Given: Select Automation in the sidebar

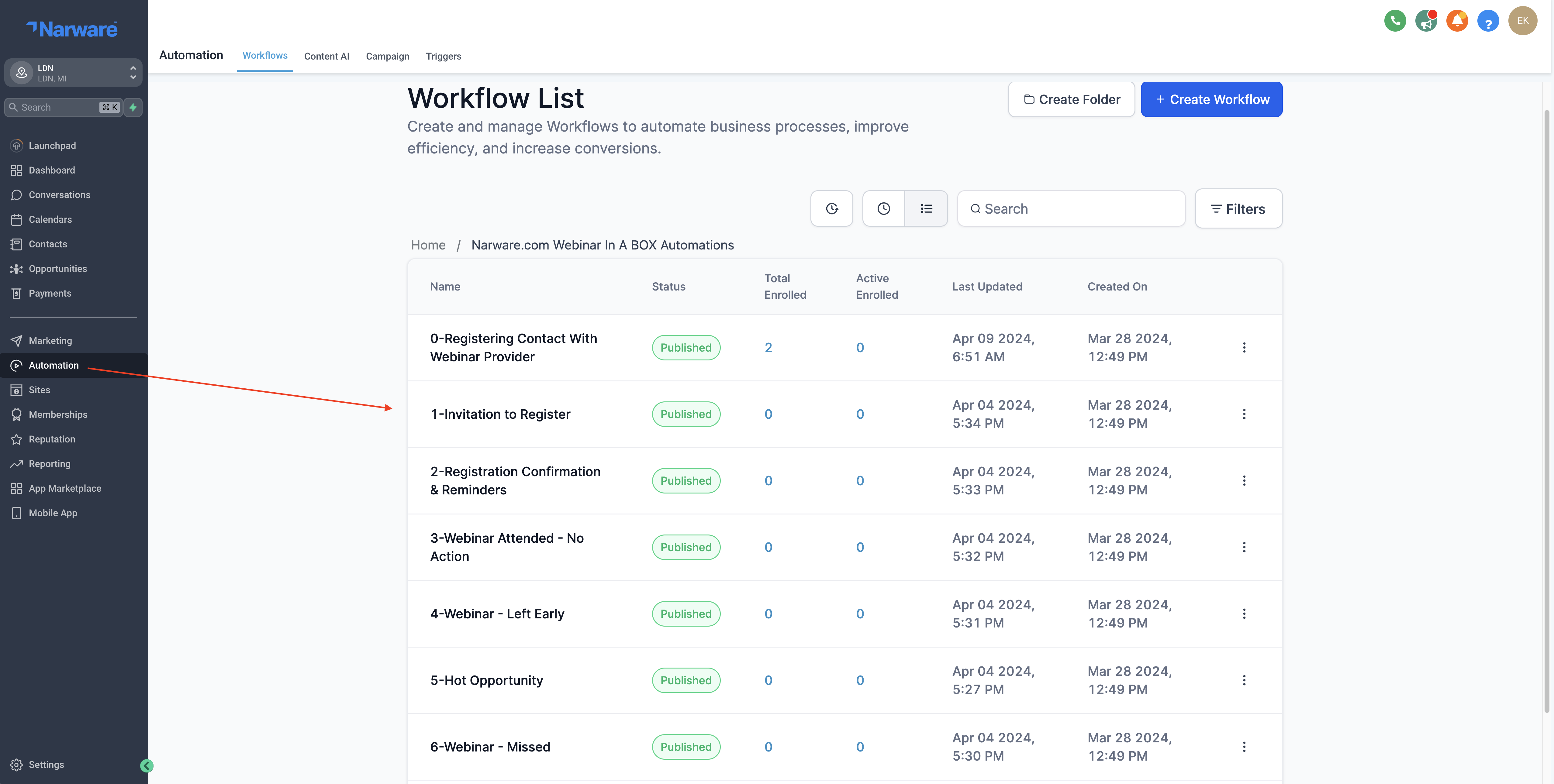Looking at the screenshot, I should (x=74, y=366).
